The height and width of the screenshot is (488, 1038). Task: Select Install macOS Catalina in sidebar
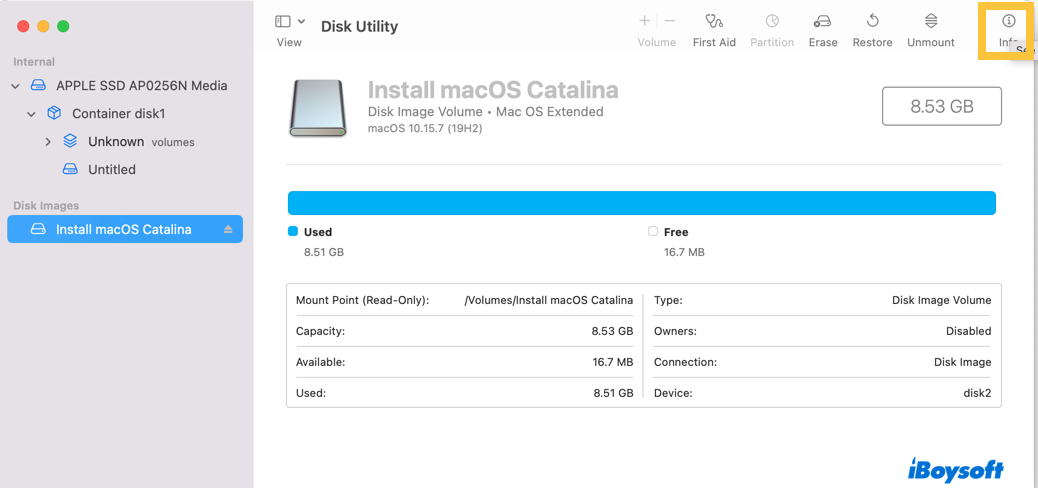123,230
